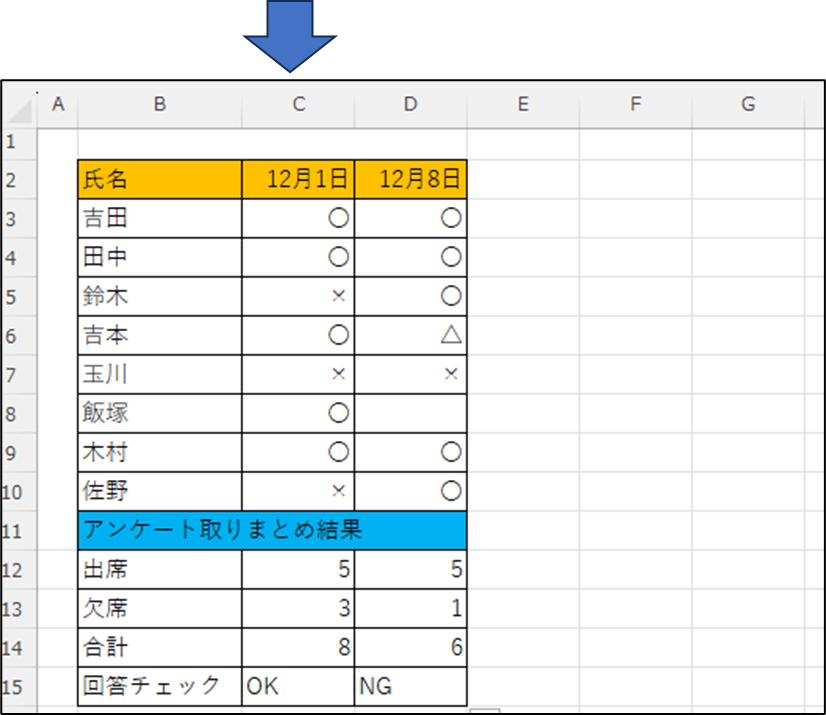Select row 5 header
826x715 pixels.
(x=19, y=297)
